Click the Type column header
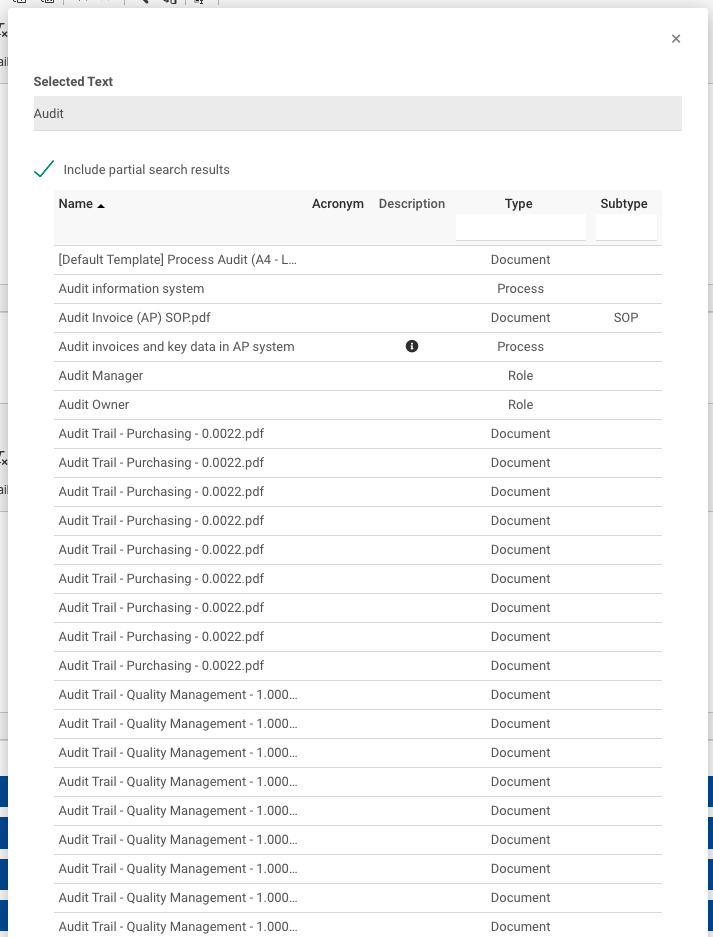The height and width of the screenshot is (937, 713). click(518, 204)
